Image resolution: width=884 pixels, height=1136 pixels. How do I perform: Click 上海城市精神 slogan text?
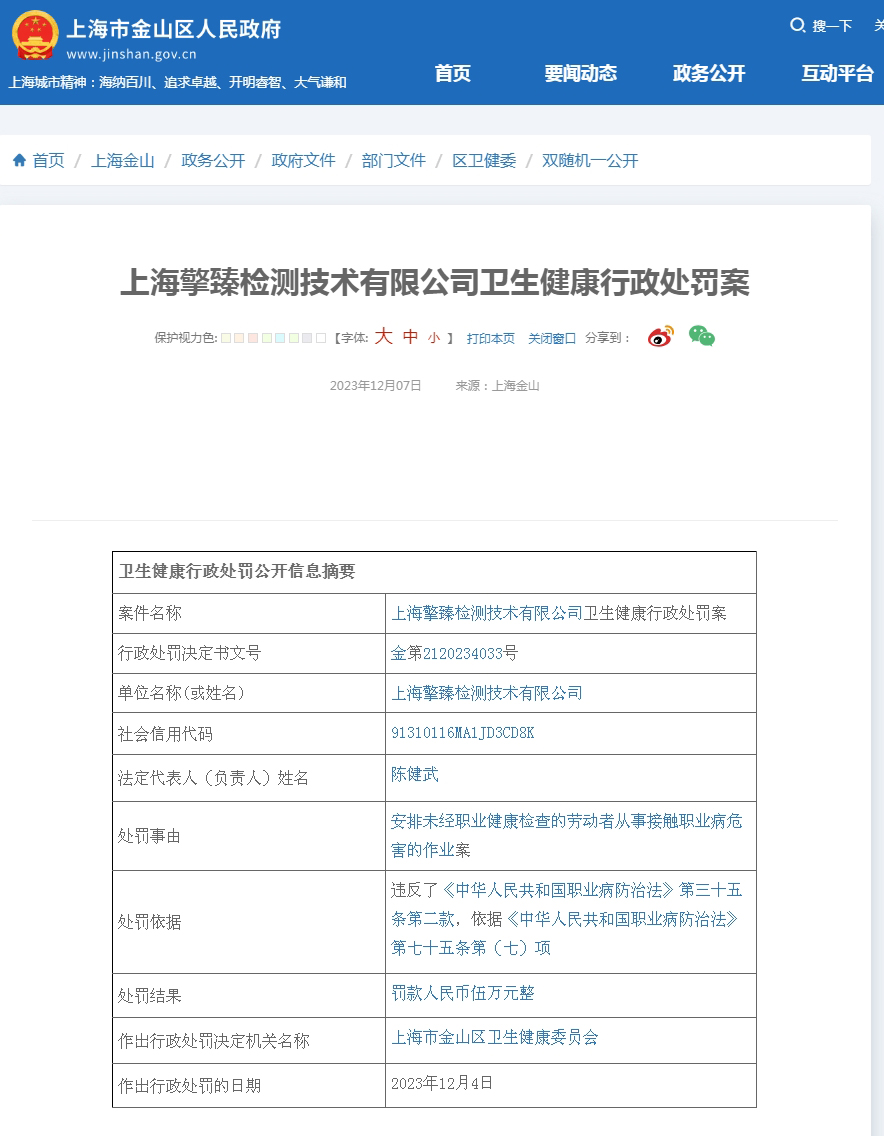tap(178, 83)
